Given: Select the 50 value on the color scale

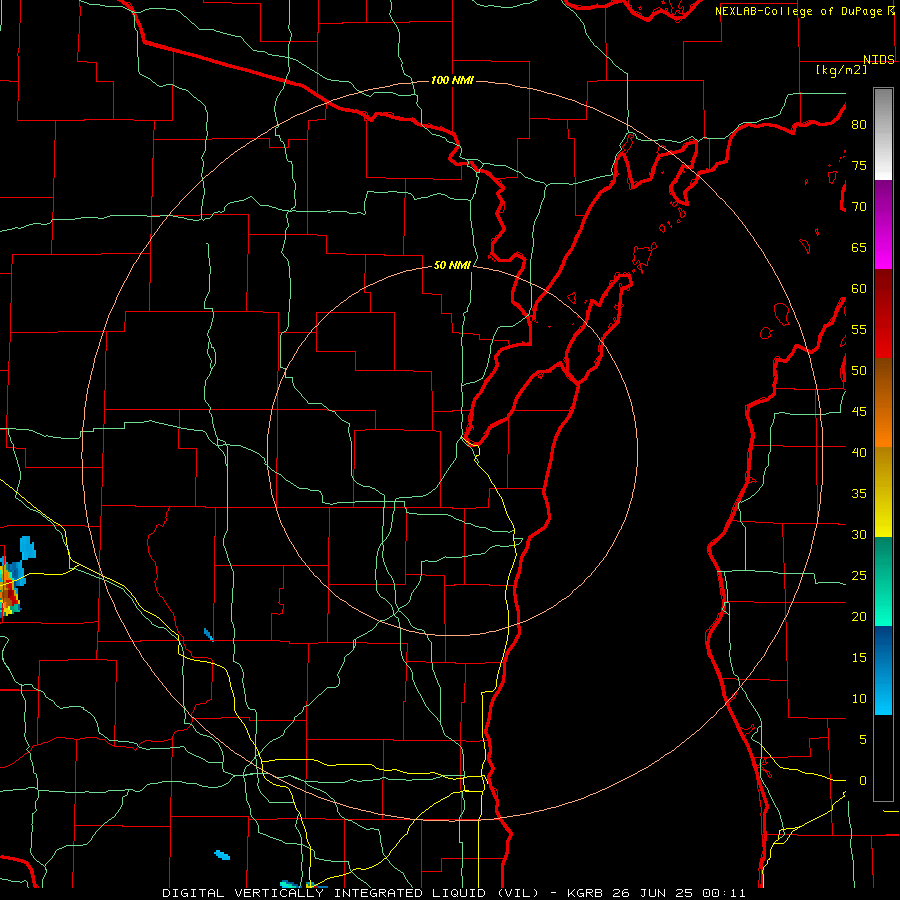Looking at the screenshot, I should point(859,371).
